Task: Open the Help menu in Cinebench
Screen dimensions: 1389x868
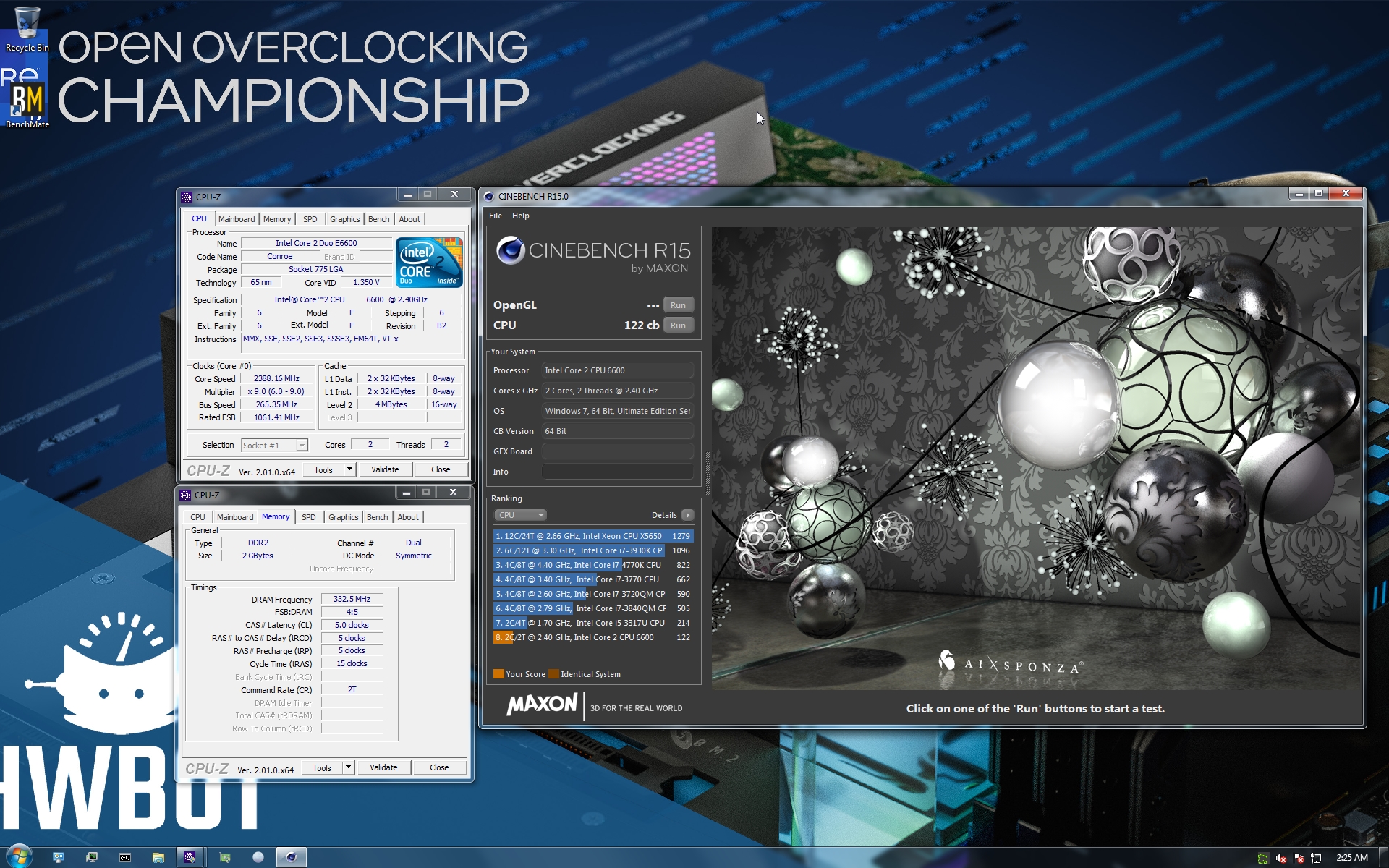Action: [521, 216]
